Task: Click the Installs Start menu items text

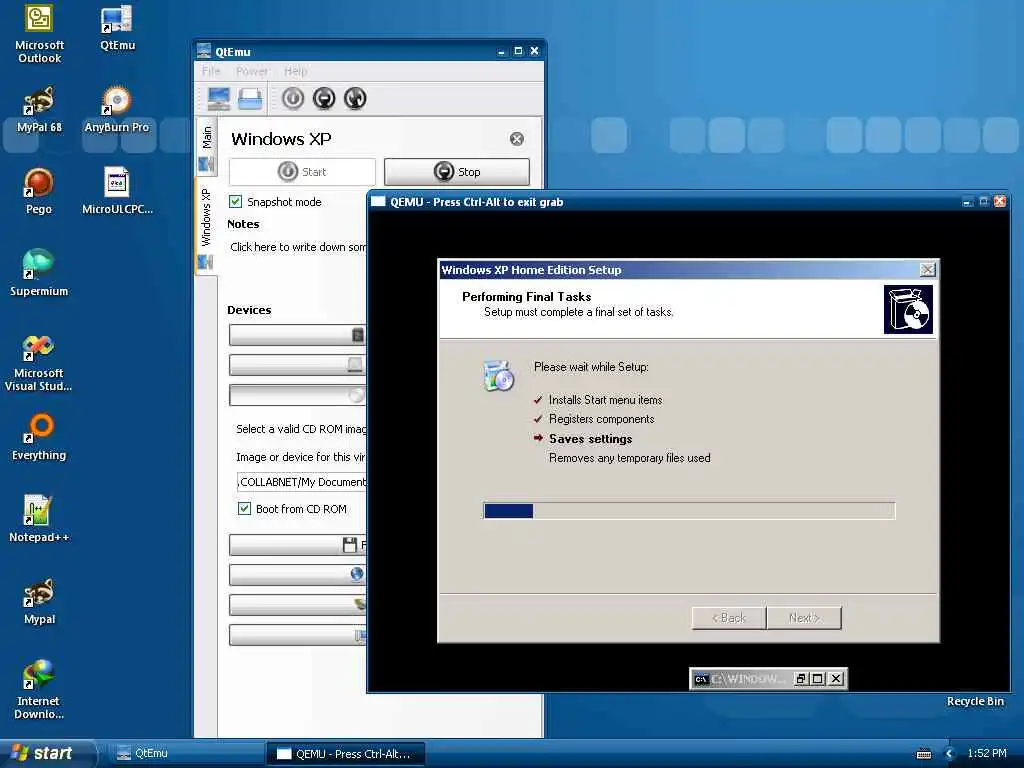Action: tap(605, 400)
